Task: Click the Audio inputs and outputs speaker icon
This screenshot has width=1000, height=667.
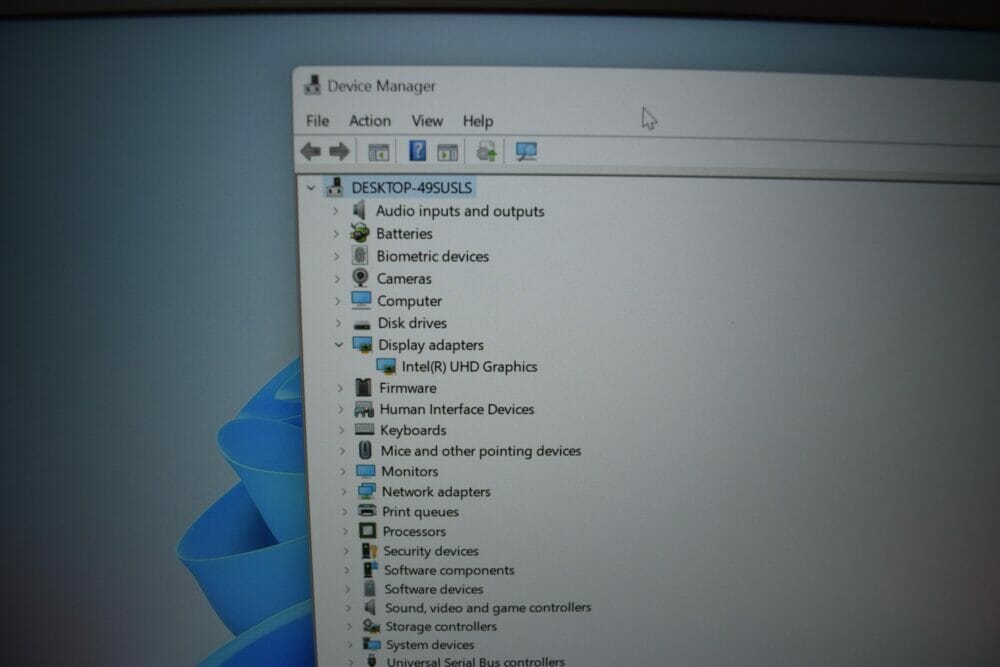Action: pos(360,210)
